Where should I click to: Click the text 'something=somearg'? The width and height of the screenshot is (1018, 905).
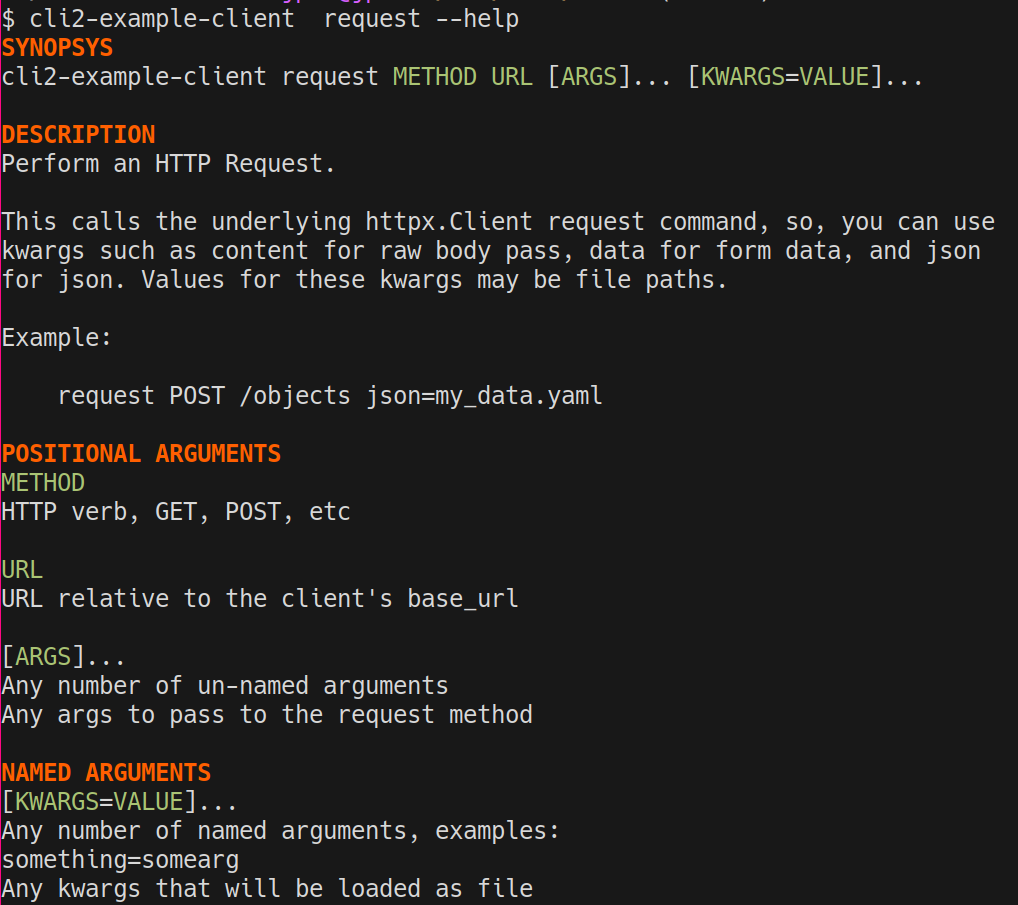tap(120, 860)
